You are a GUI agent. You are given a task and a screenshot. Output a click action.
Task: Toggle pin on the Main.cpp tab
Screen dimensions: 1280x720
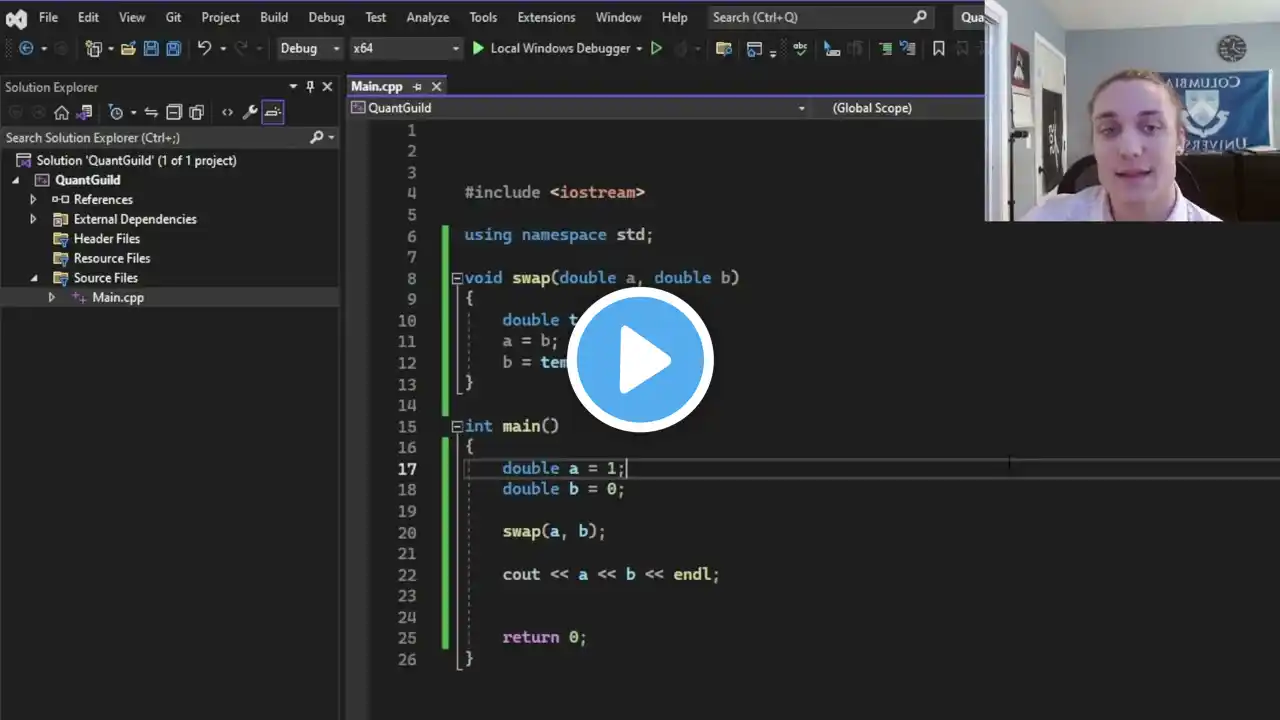(417, 87)
